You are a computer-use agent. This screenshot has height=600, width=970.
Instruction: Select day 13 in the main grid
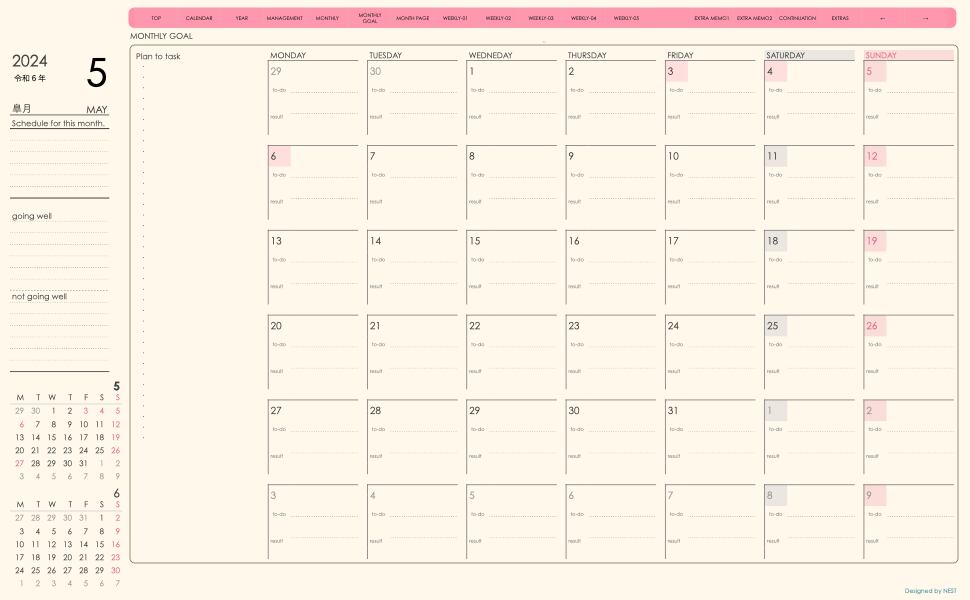point(276,241)
